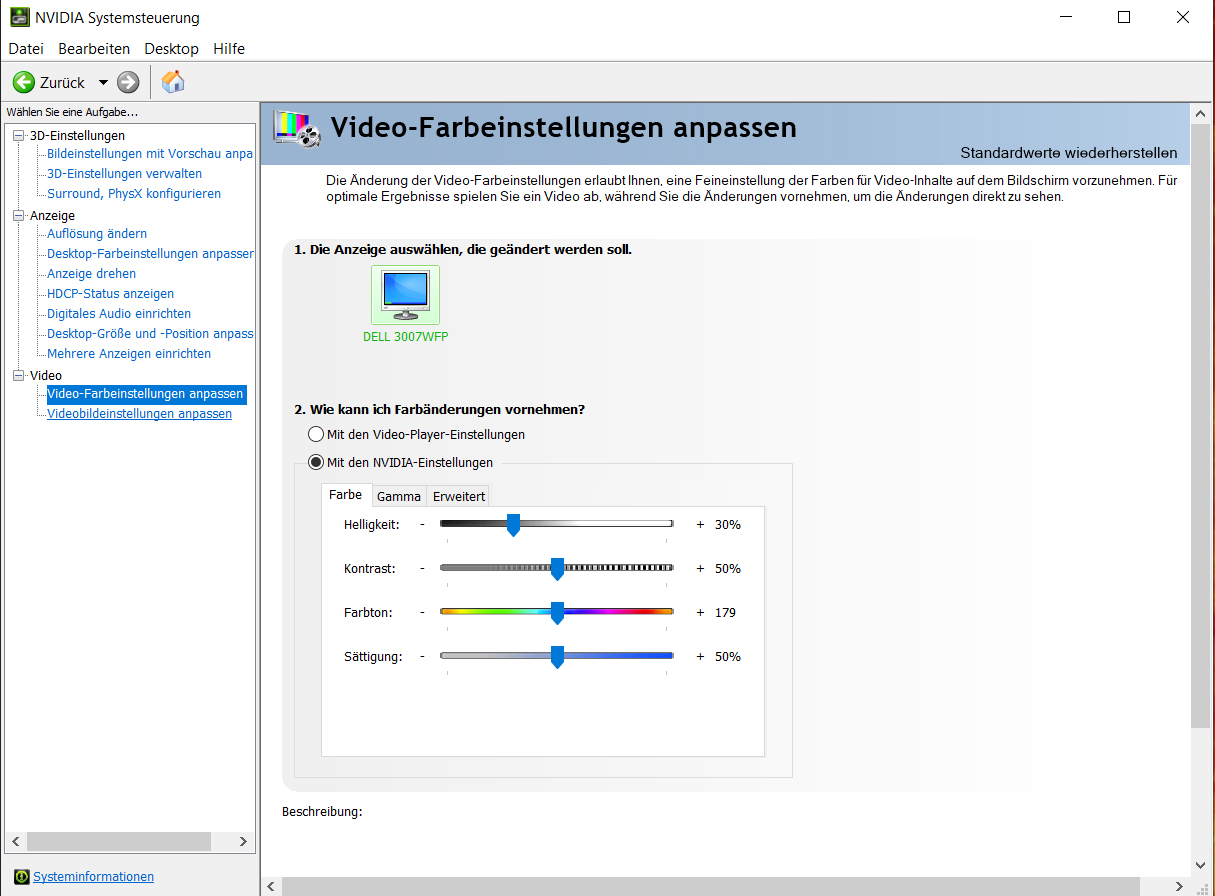
Task: Open Videobildeinstellungen anpassen link
Action: pyautogui.click(x=139, y=414)
